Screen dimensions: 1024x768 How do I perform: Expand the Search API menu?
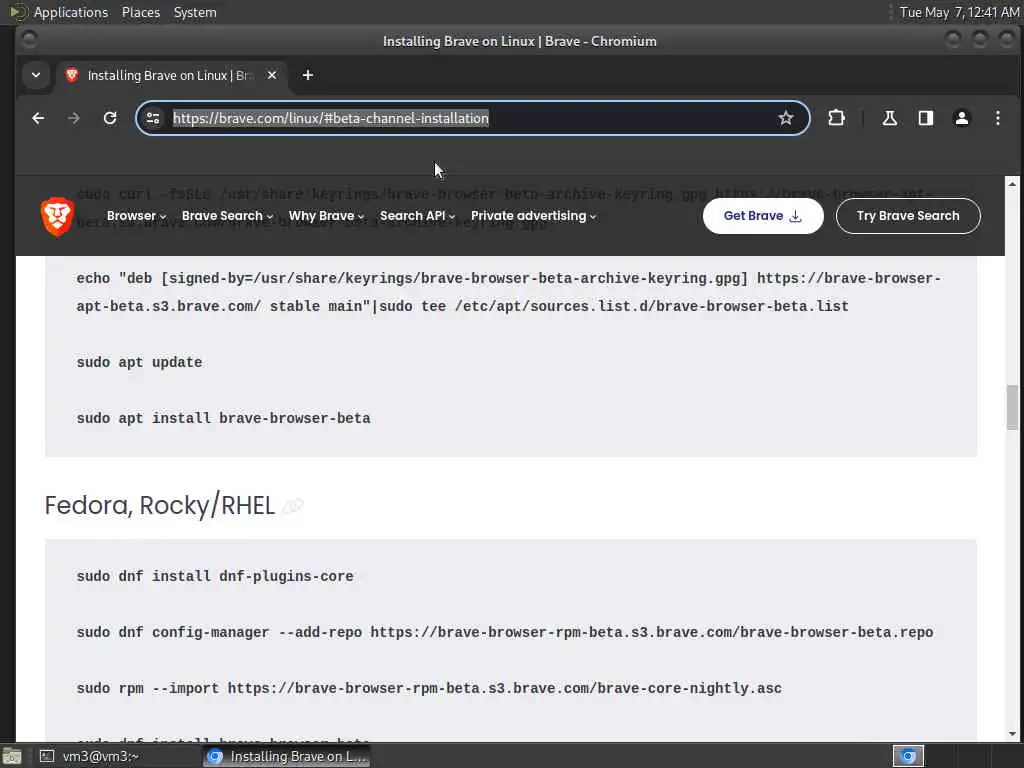point(417,216)
